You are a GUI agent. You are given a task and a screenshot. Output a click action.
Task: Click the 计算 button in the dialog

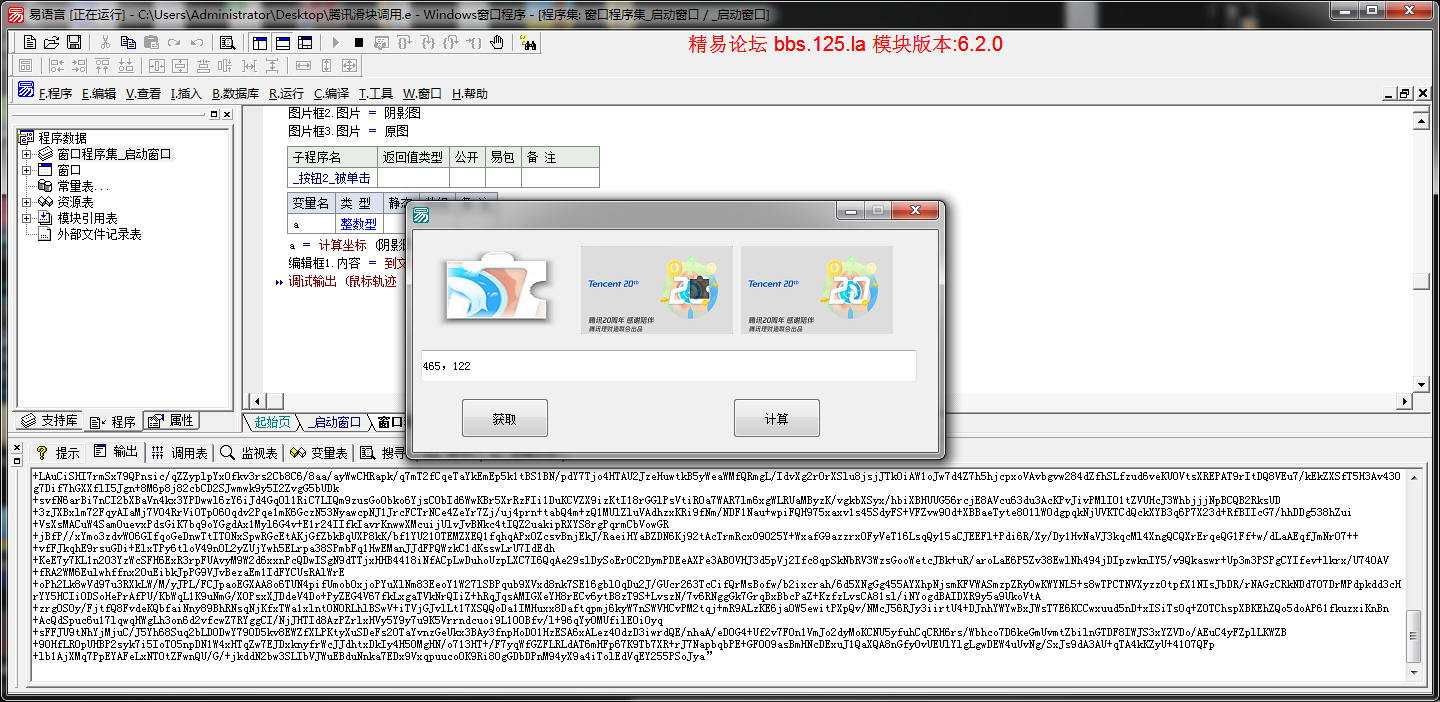777,419
